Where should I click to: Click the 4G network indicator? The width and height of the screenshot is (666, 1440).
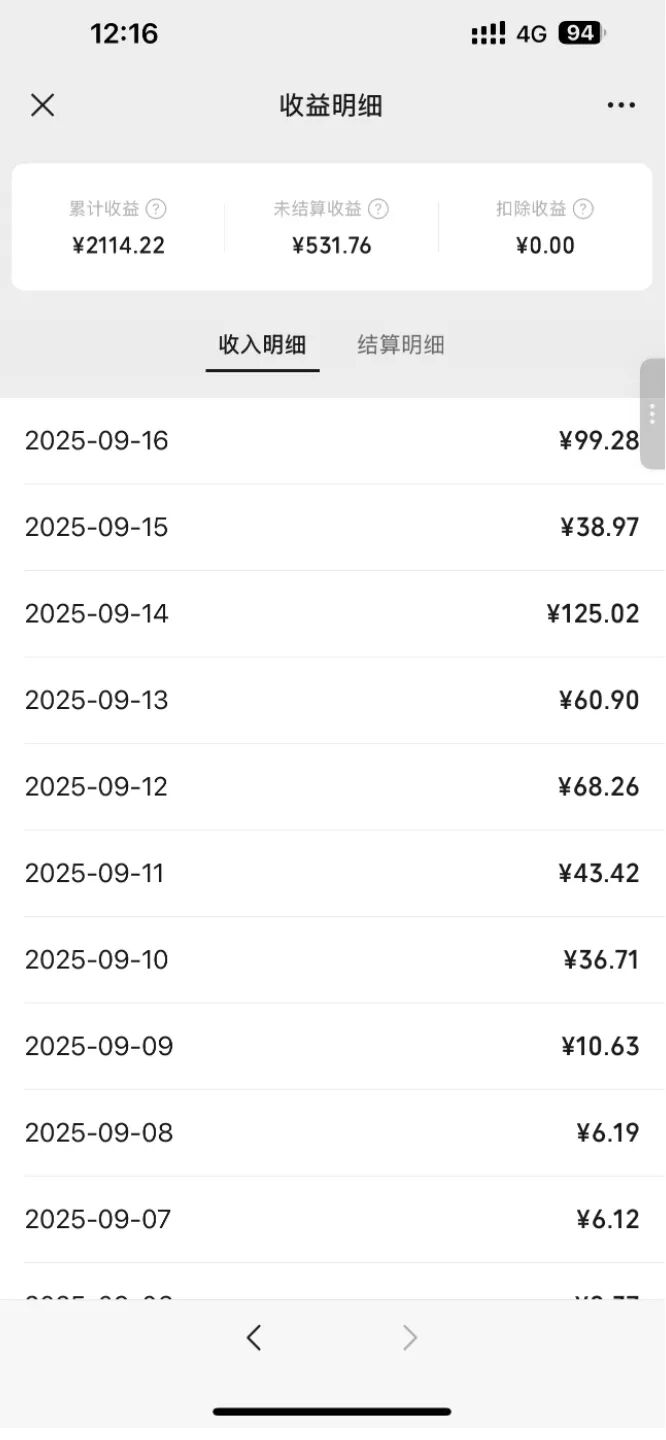[x=530, y=33]
